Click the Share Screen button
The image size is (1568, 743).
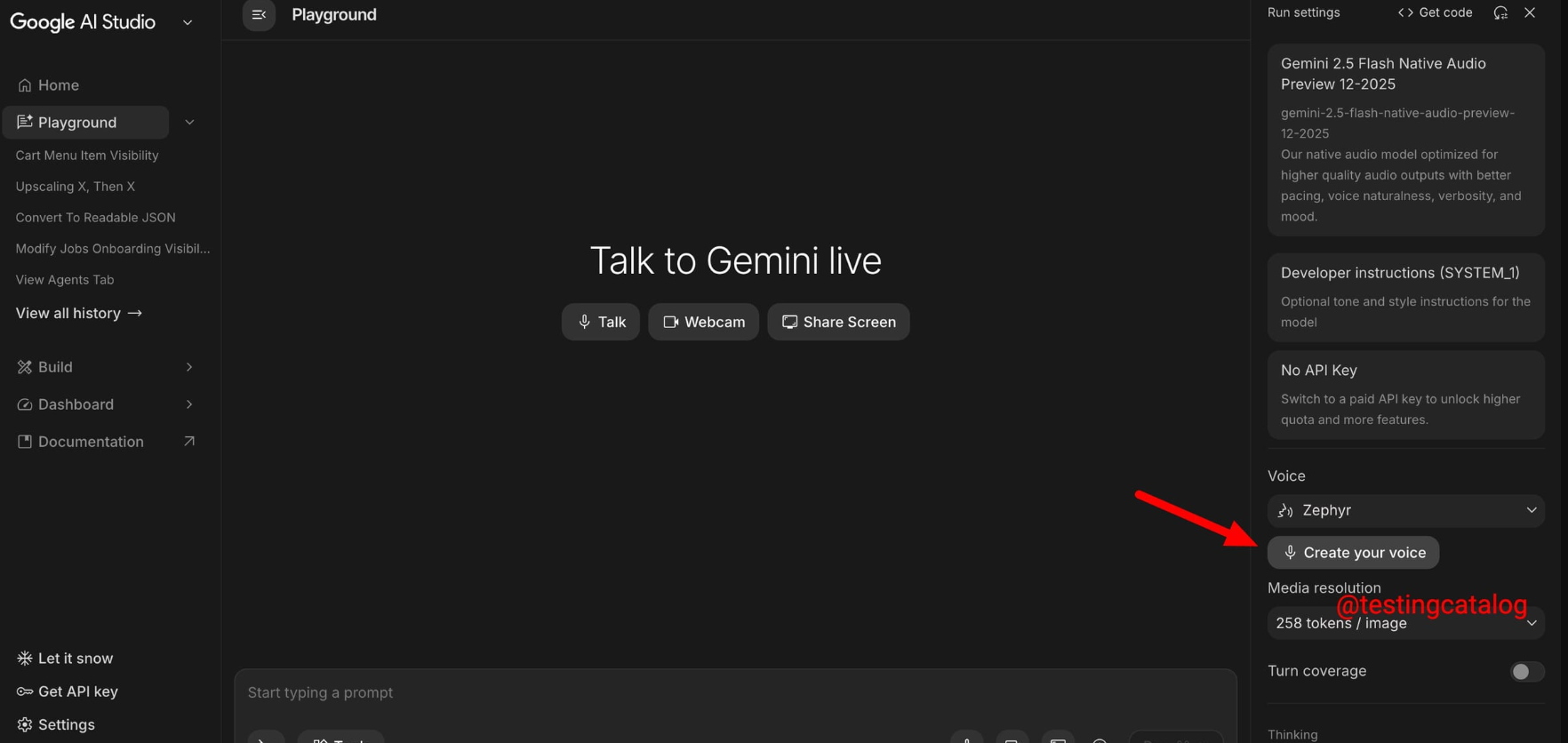[838, 322]
